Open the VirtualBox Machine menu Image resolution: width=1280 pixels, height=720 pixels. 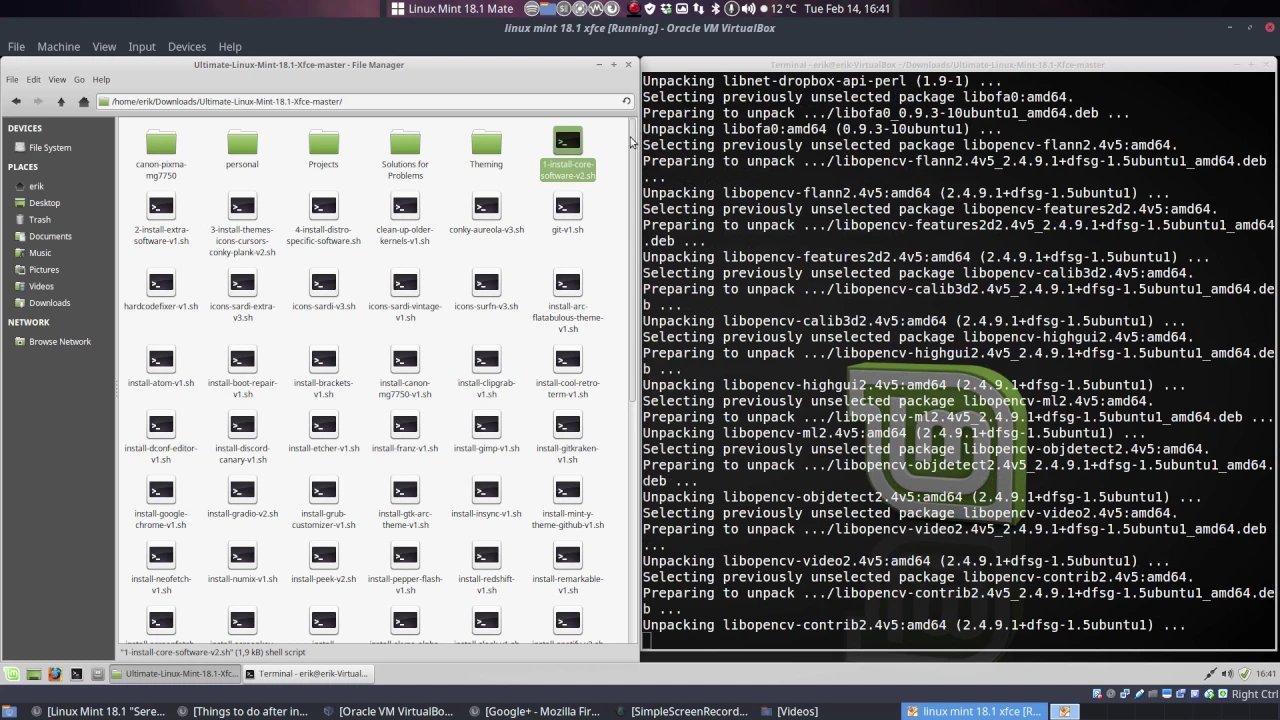pos(58,47)
